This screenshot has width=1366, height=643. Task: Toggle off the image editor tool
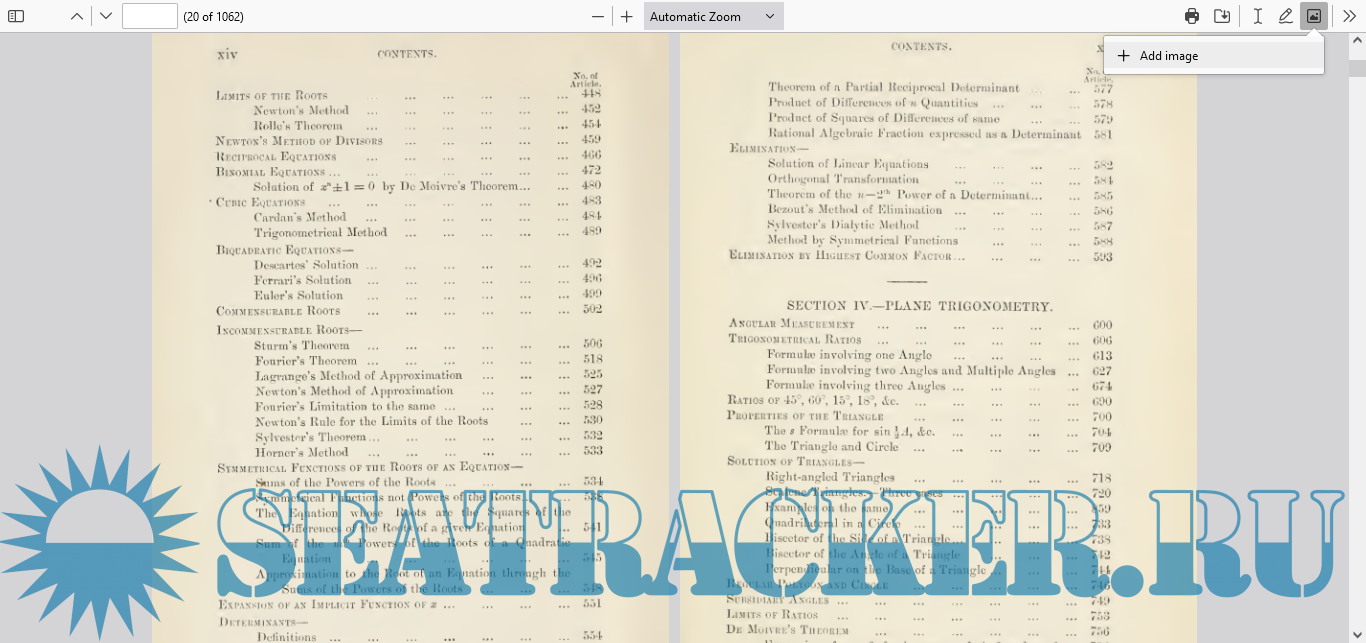[x=1314, y=16]
